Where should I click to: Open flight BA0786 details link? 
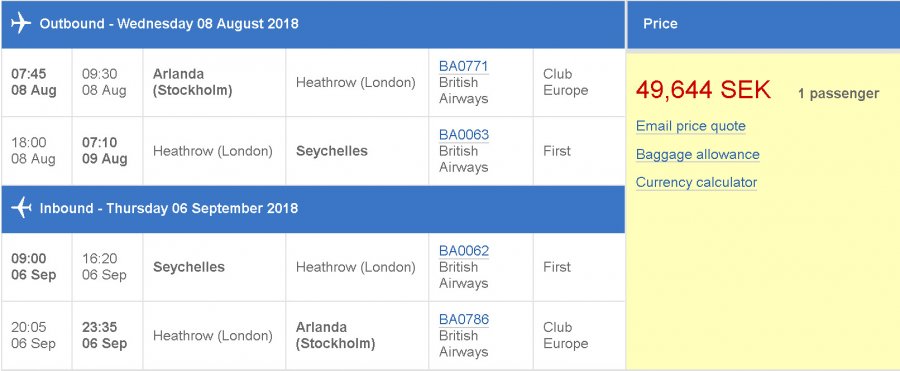coord(464,319)
